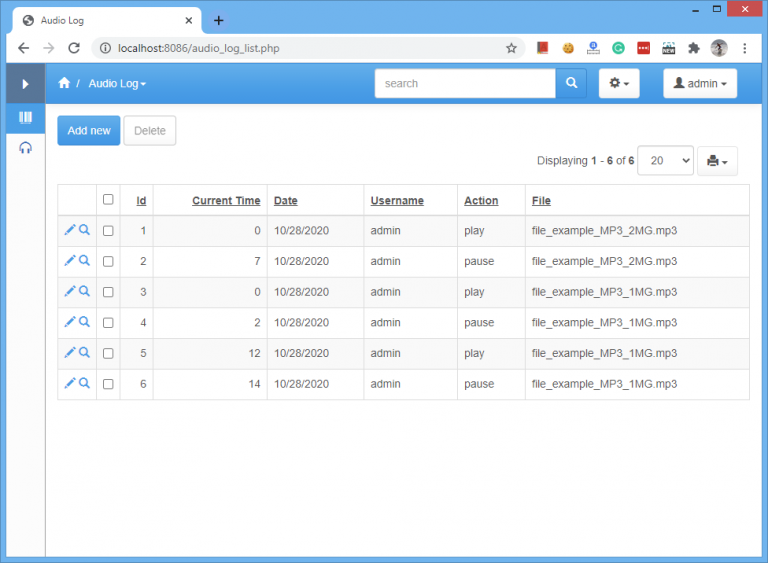The image size is (768, 563).
Task: Edit the record with Id 5
Action: [70, 352]
